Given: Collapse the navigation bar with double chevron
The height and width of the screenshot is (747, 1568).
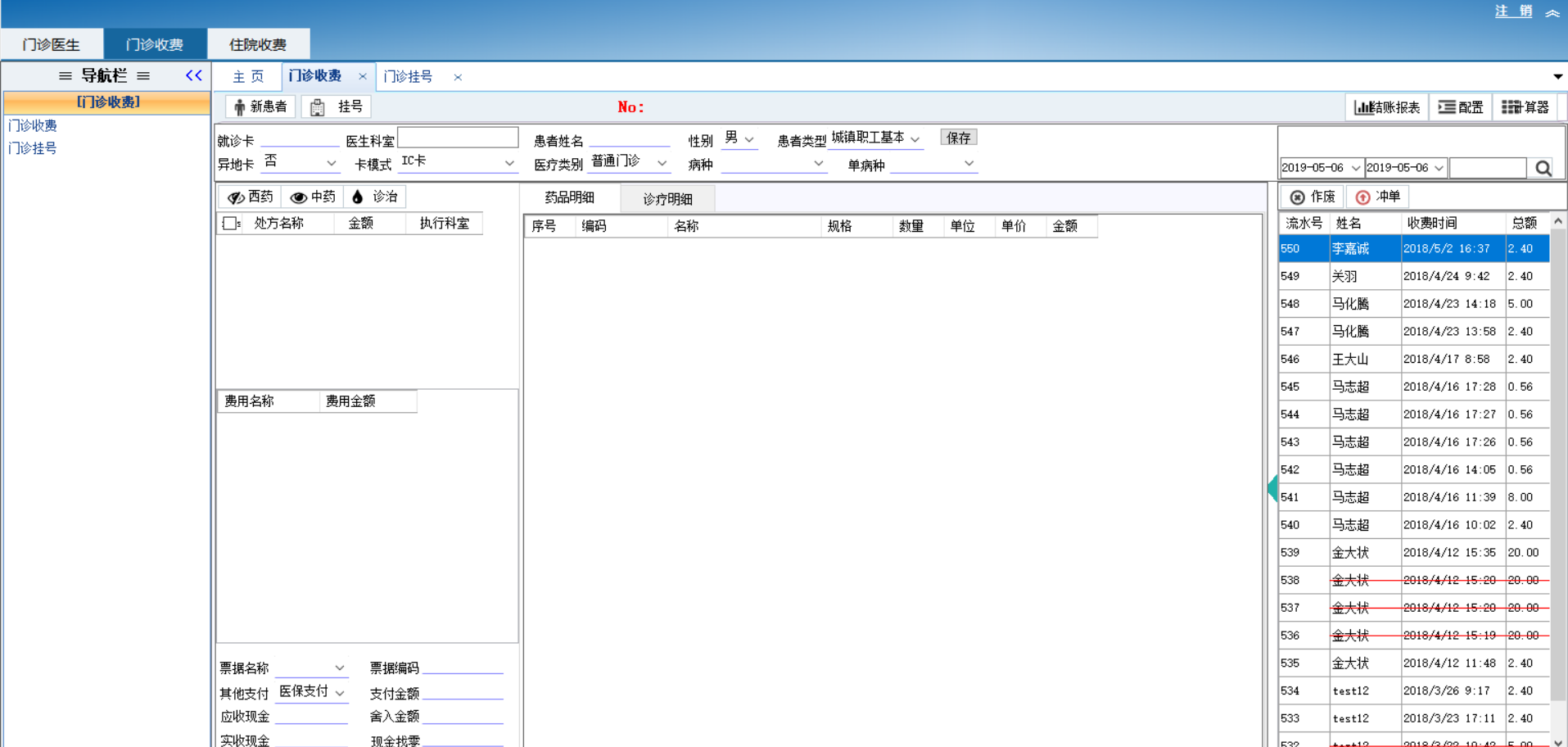Looking at the screenshot, I should (x=194, y=75).
